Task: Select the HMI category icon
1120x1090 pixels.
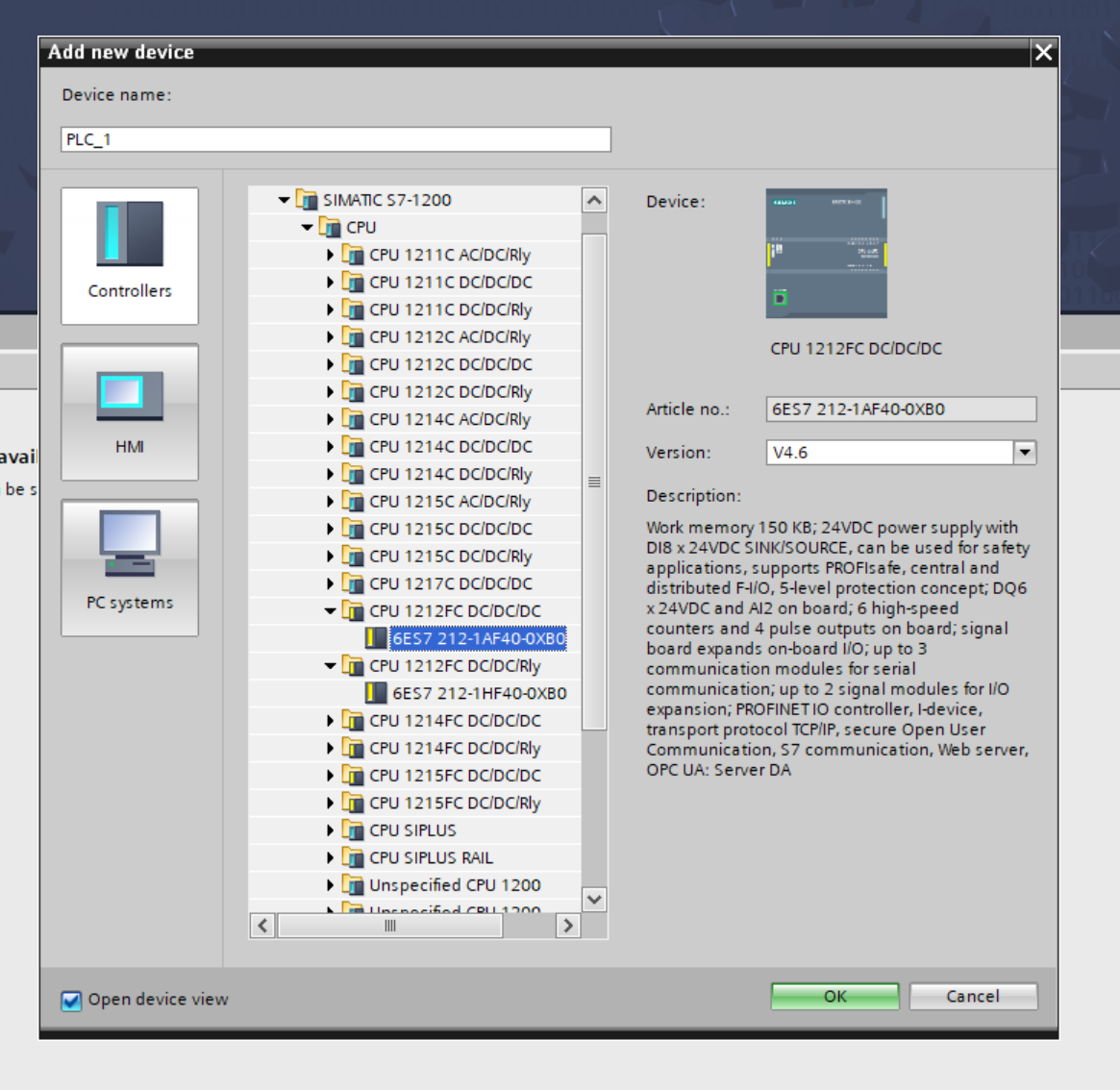Action: 129,412
